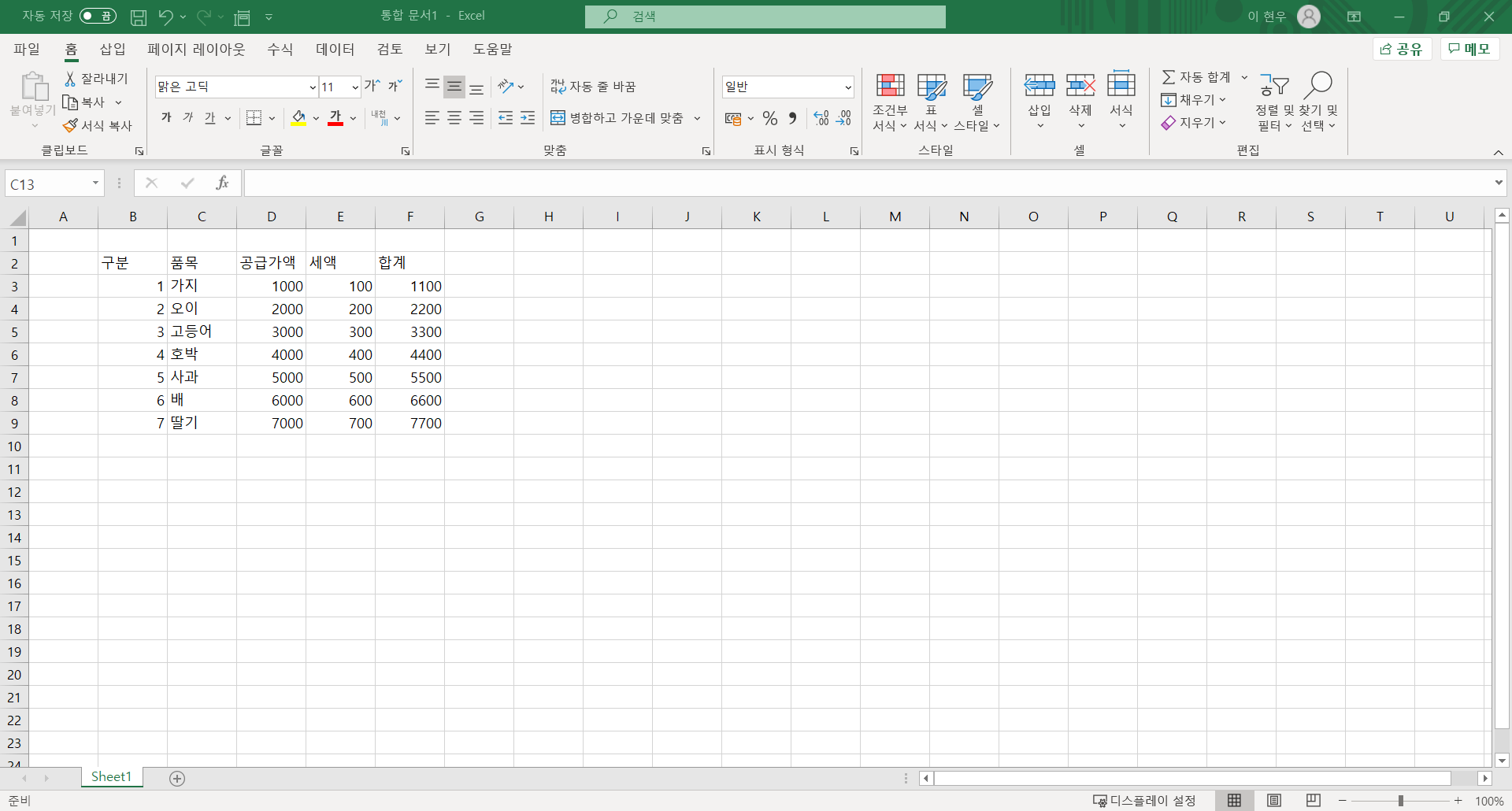
Task: Toggle center horizontal alignment
Action: [454, 118]
